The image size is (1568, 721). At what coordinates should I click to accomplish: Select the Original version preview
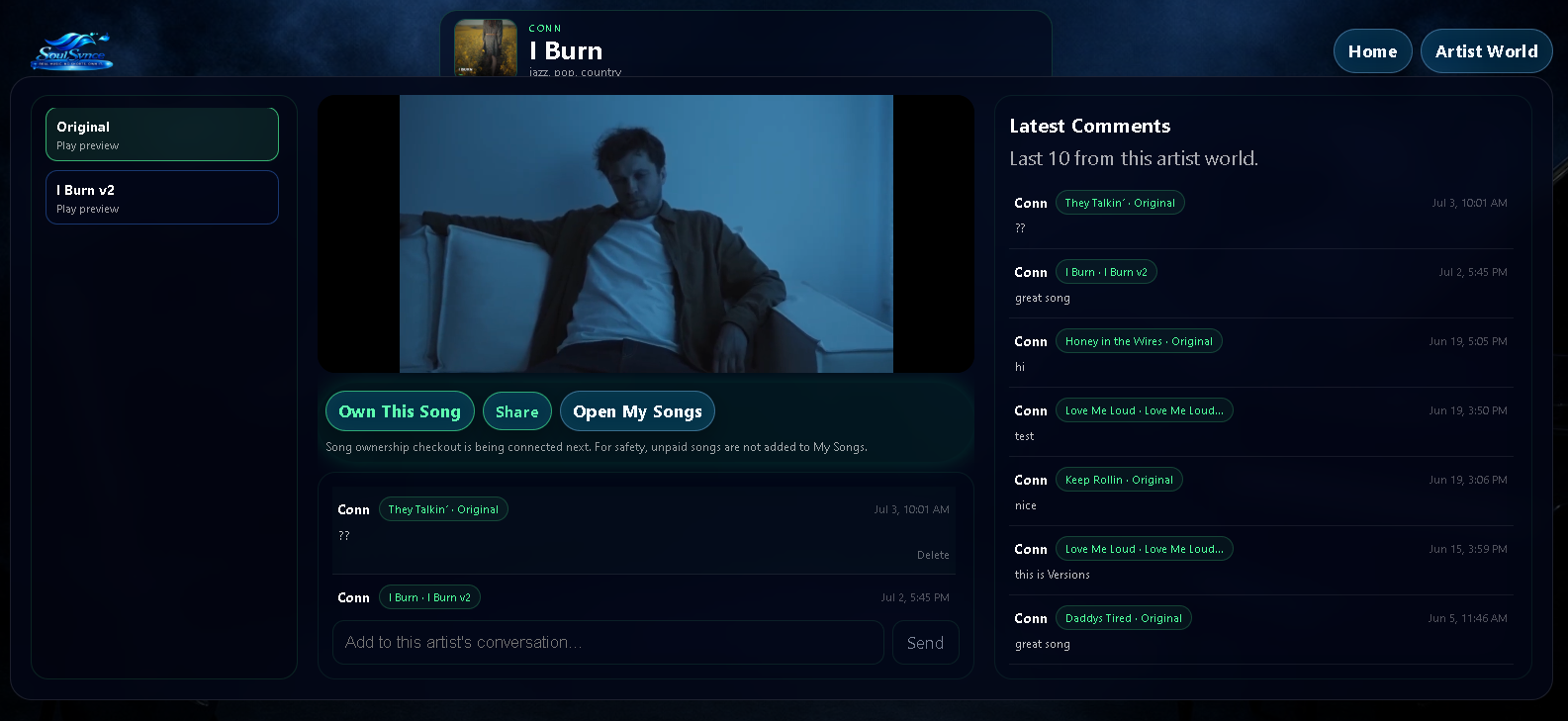pos(162,135)
